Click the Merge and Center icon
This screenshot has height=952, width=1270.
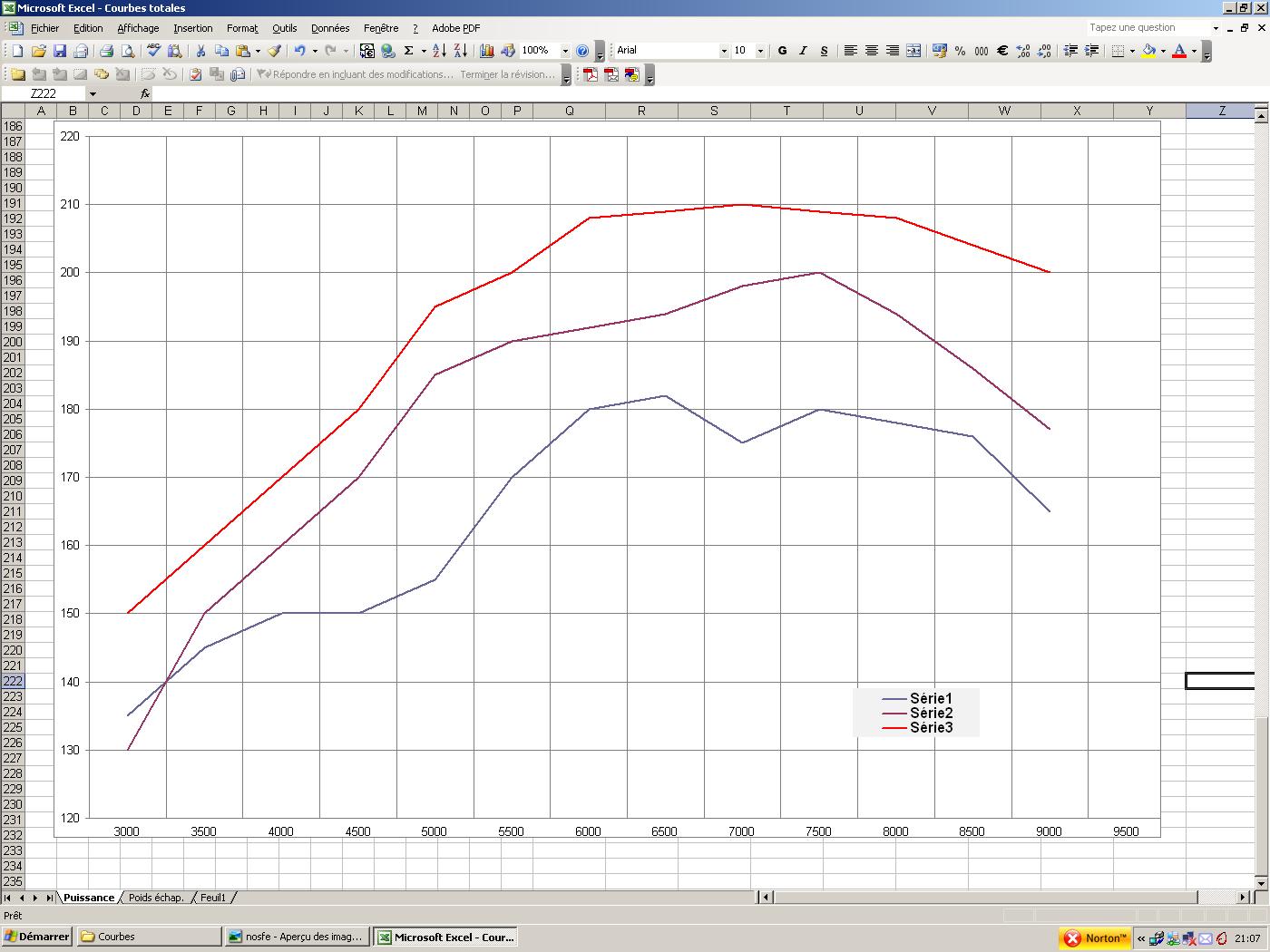click(x=913, y=51)
